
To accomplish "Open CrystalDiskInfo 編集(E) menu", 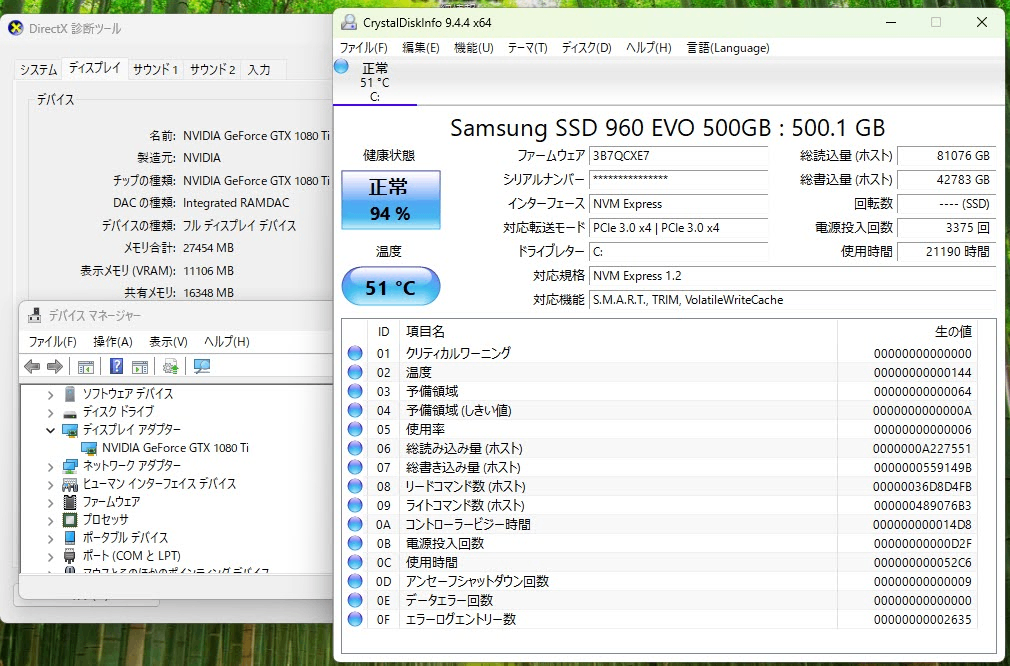I will click(421, 48).
